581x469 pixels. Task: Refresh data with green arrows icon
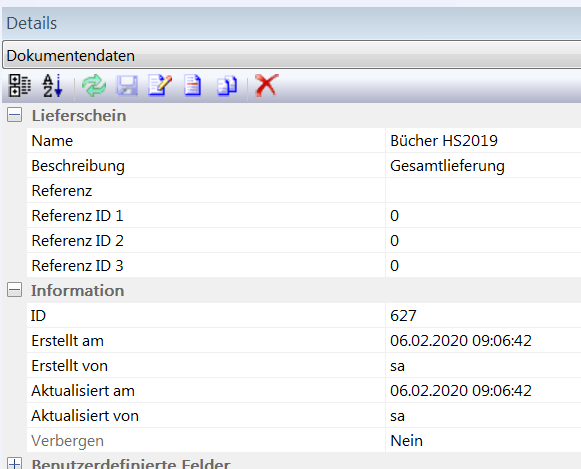coord(94,86)
